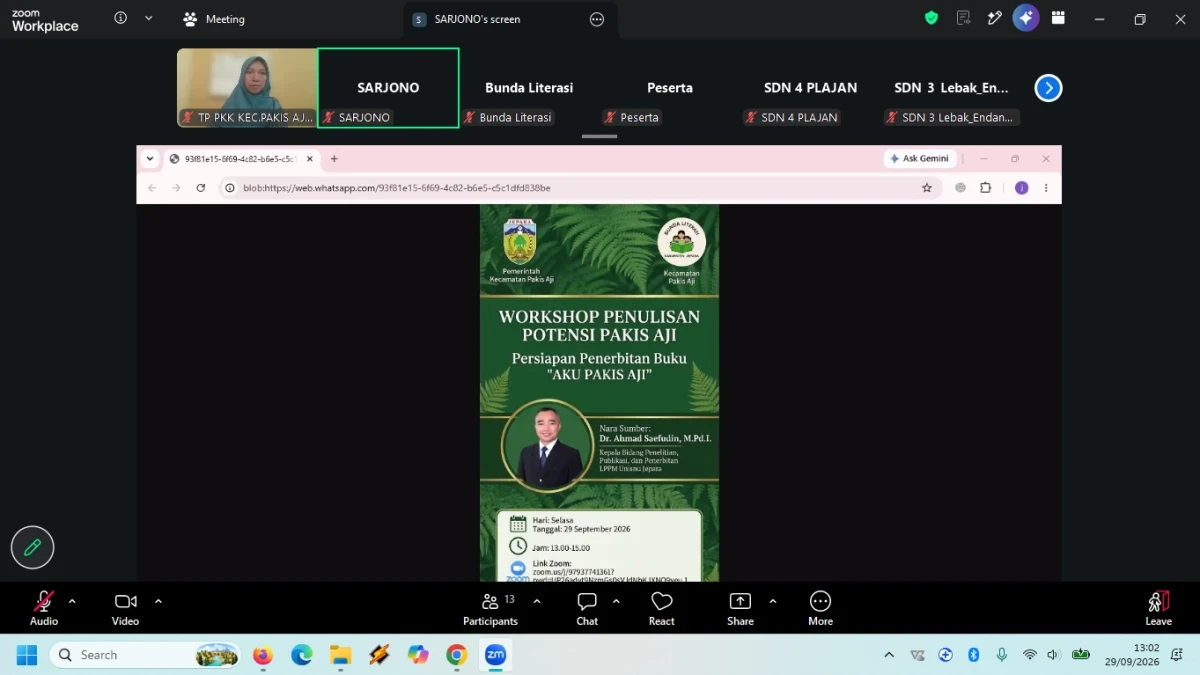The image size is (1200, 675).
Task: Expand the Share options arrow
Action: pyautogui.click(x=772, y=601)
